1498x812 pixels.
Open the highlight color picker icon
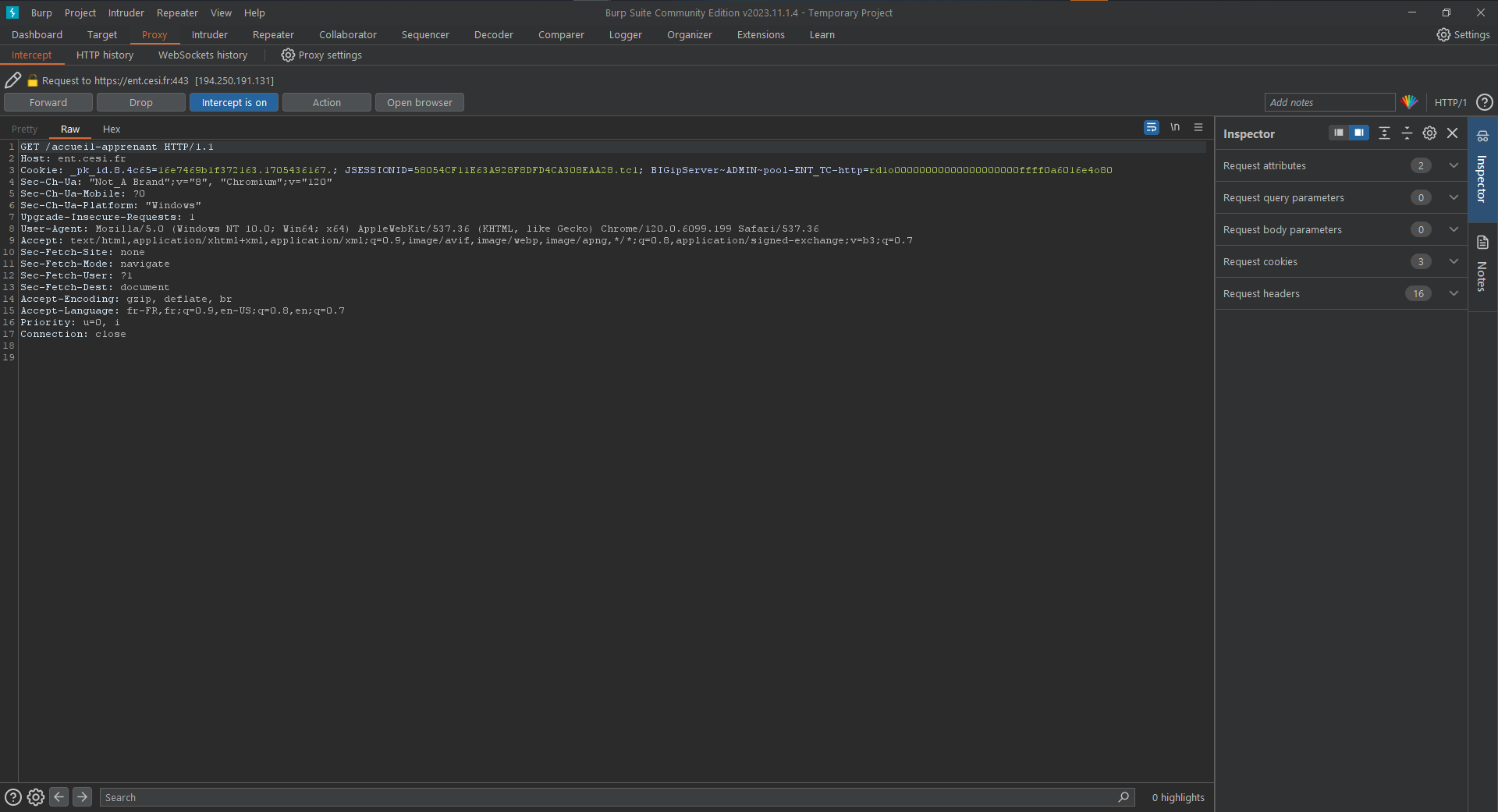(x=1409, y=102)
